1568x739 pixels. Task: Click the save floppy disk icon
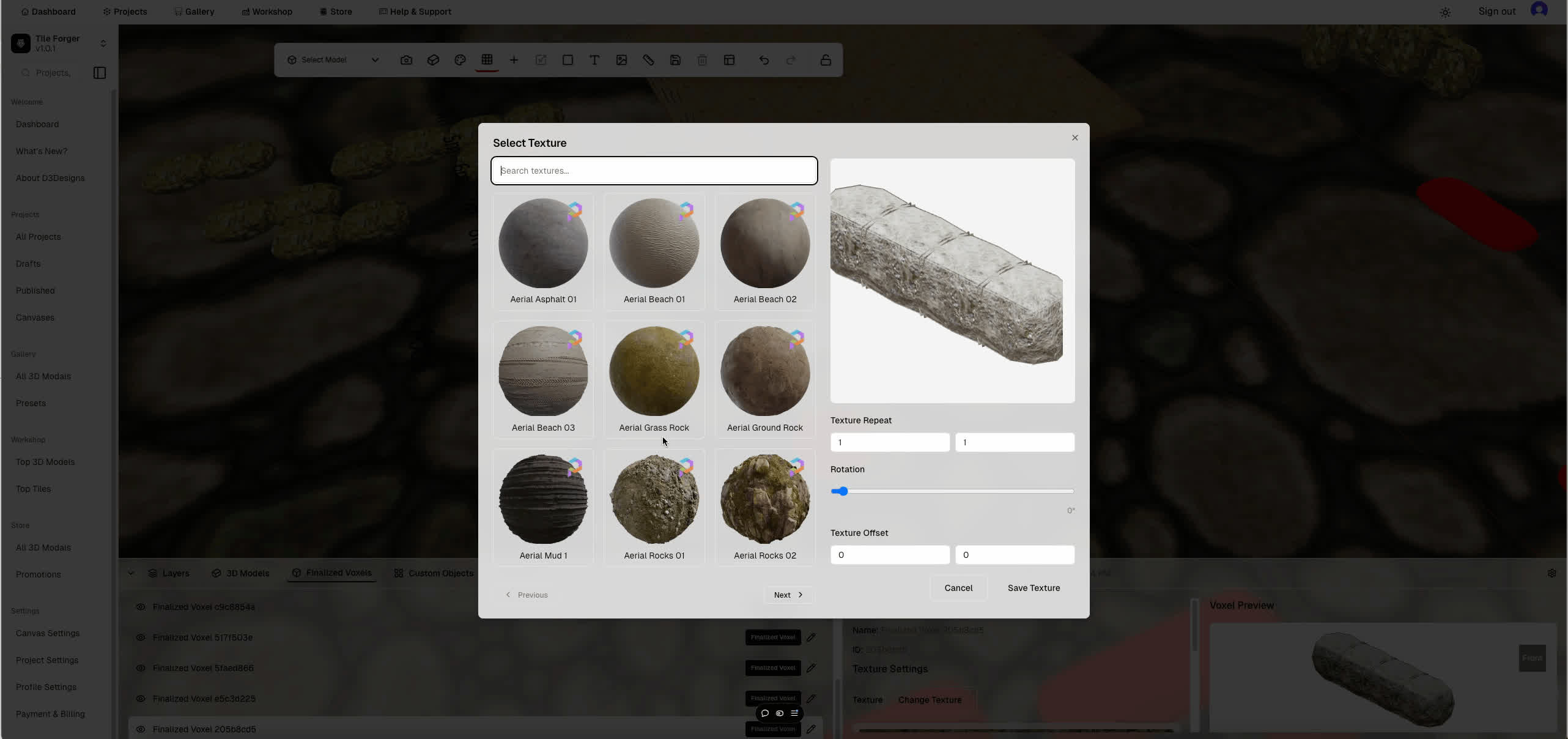[675, 60]
